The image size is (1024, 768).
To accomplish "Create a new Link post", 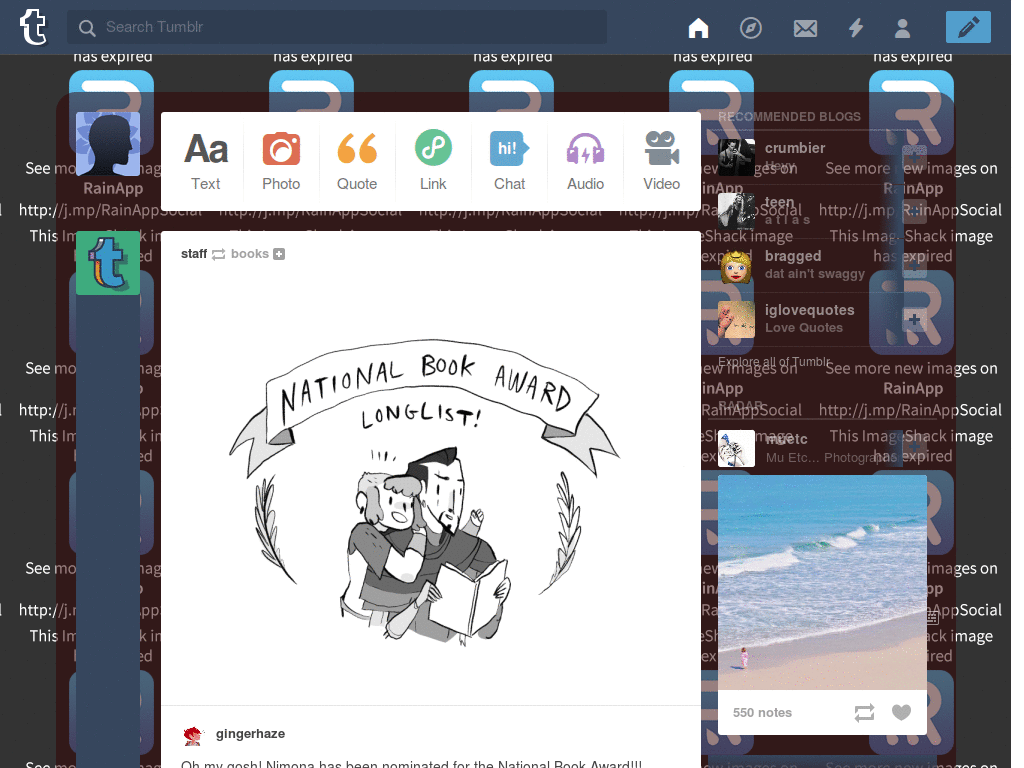I will tap(433, 161).
